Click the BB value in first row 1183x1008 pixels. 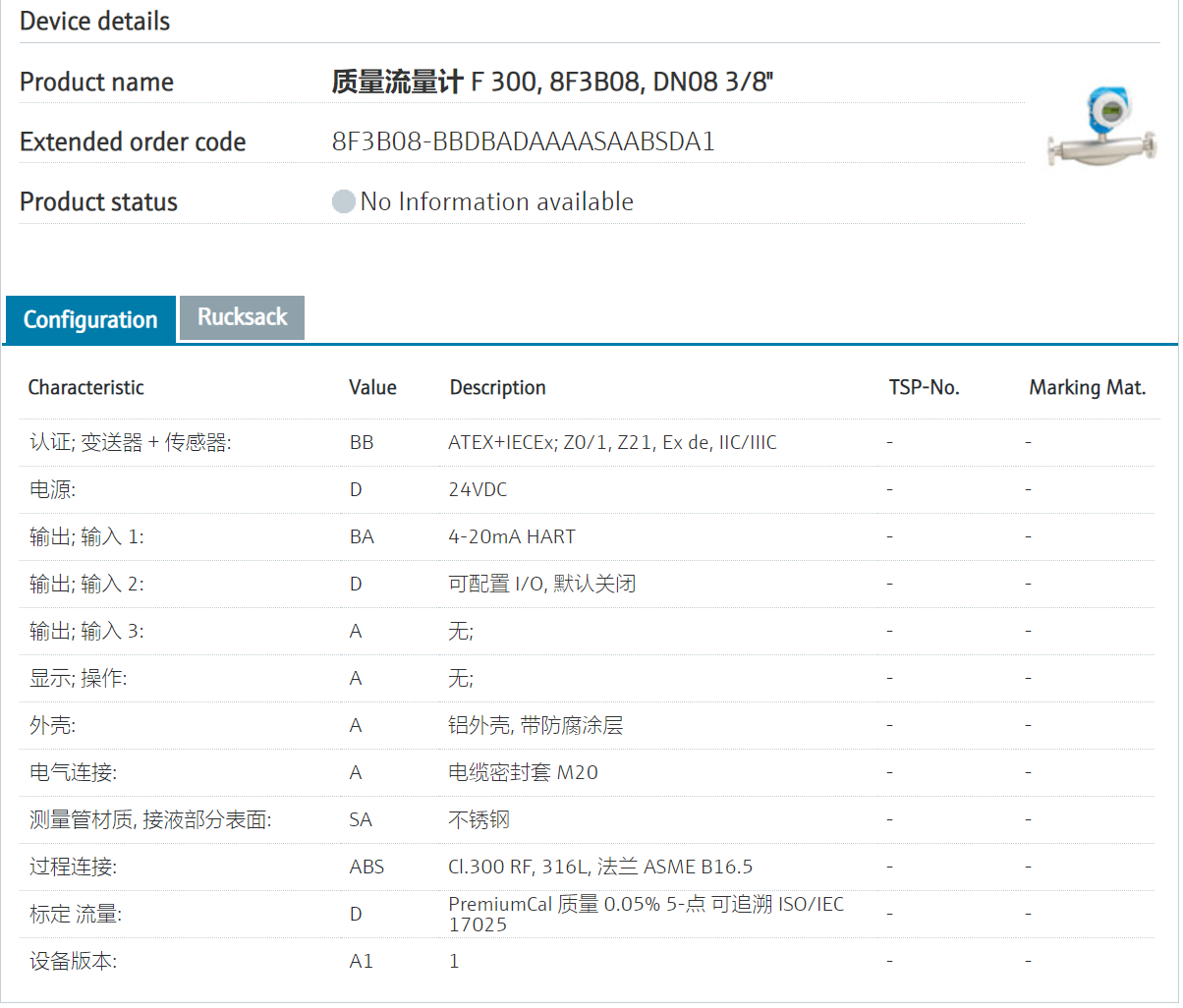362,443
